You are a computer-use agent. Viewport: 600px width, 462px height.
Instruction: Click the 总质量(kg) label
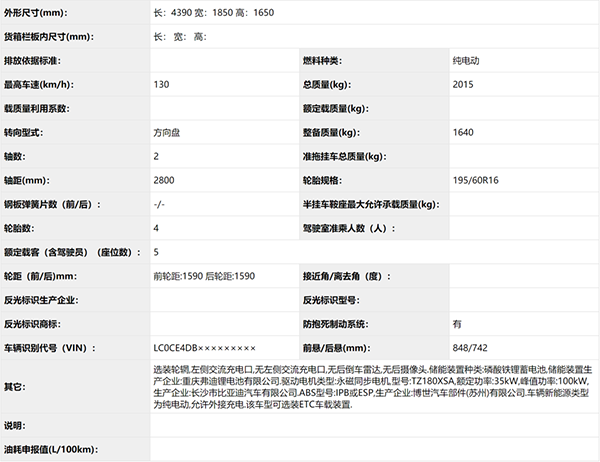click(327, 85)
